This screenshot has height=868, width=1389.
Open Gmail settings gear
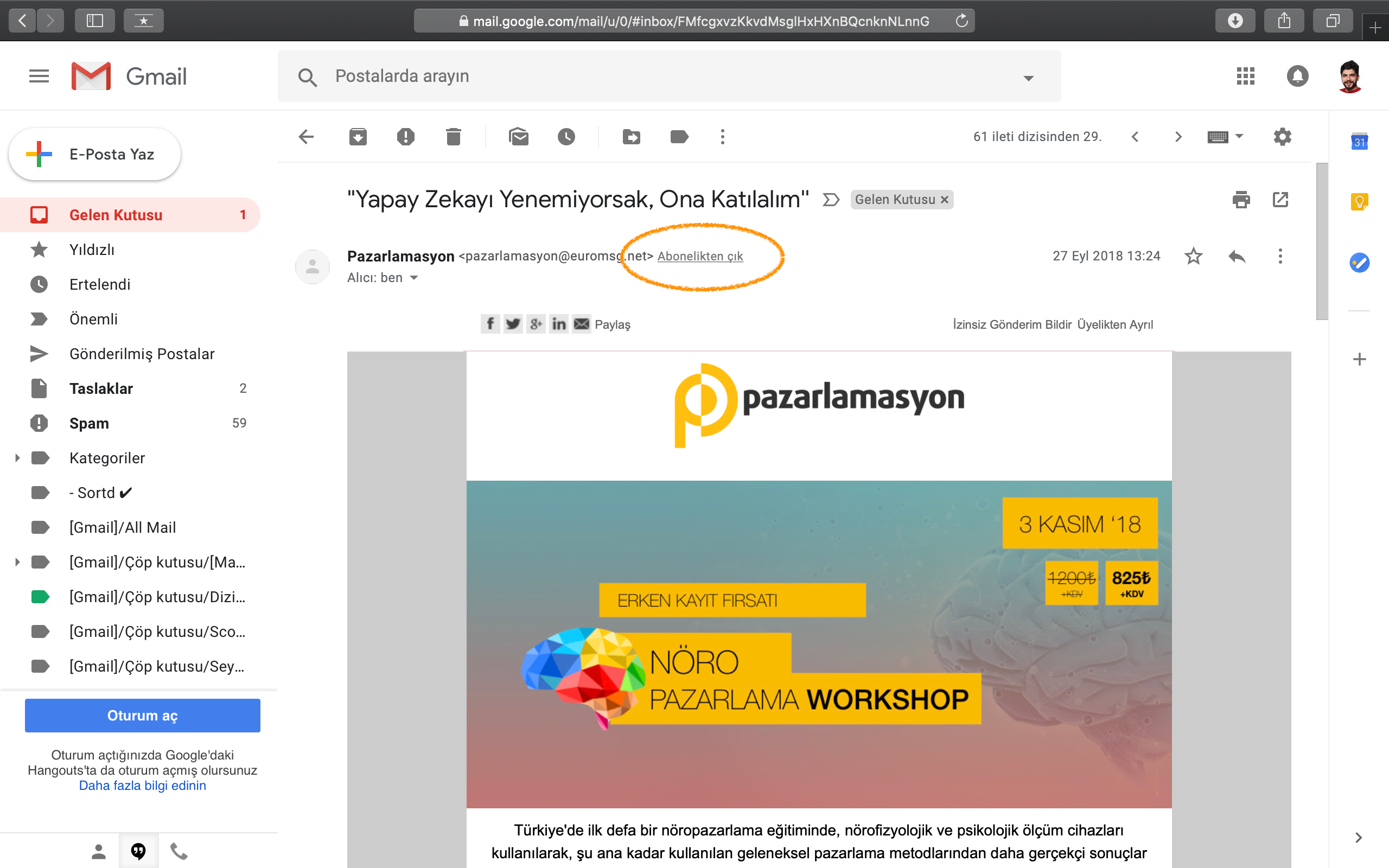tap(1282, 137)
